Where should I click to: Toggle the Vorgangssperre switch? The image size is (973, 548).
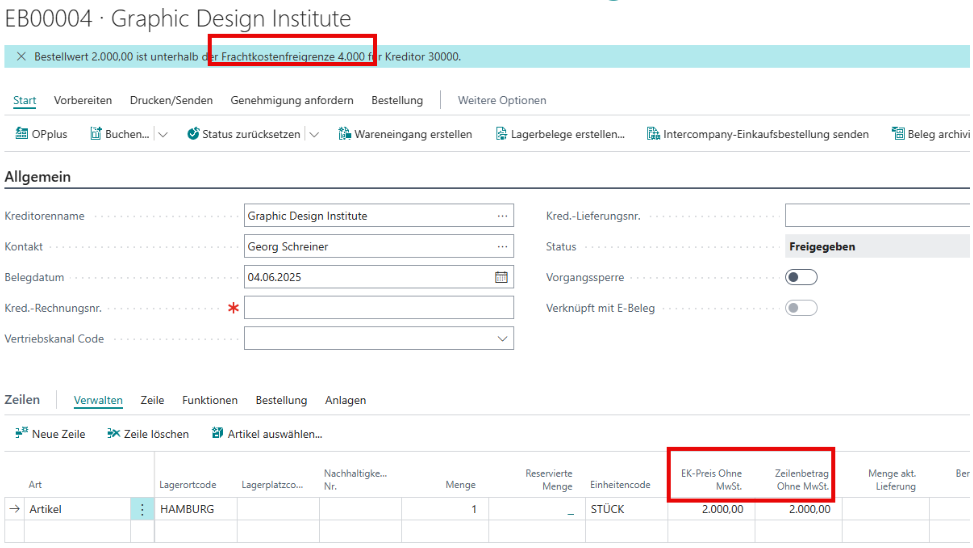coord(801,277)
